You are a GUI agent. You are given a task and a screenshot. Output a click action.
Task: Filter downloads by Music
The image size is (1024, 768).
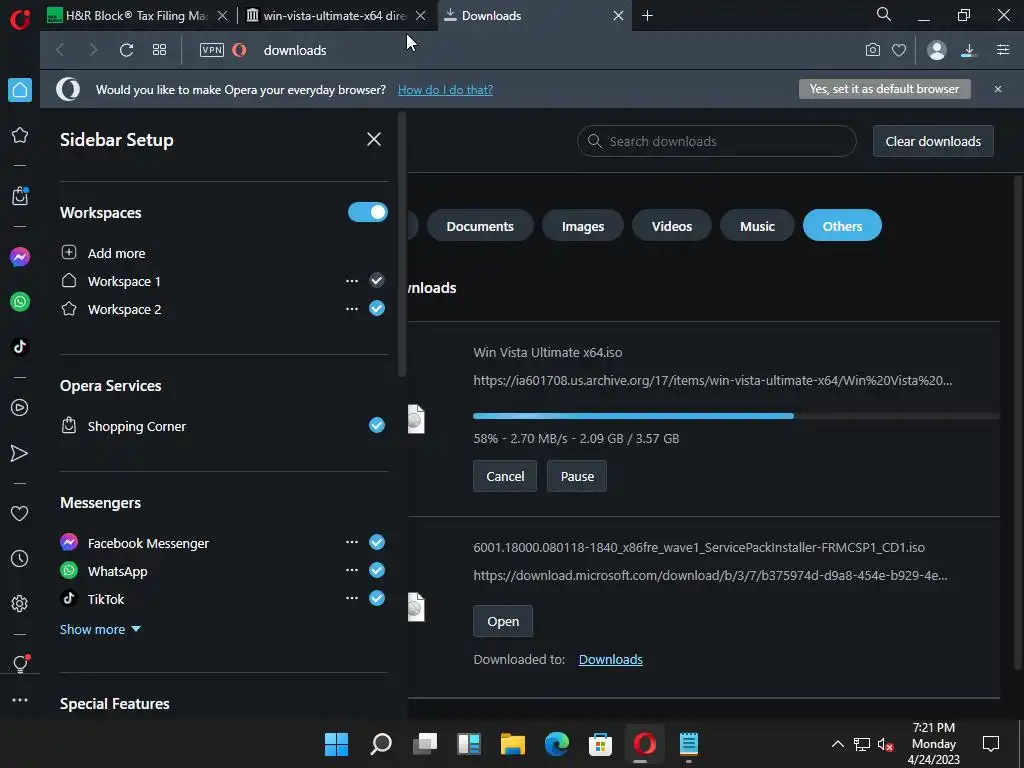point(757,226)
